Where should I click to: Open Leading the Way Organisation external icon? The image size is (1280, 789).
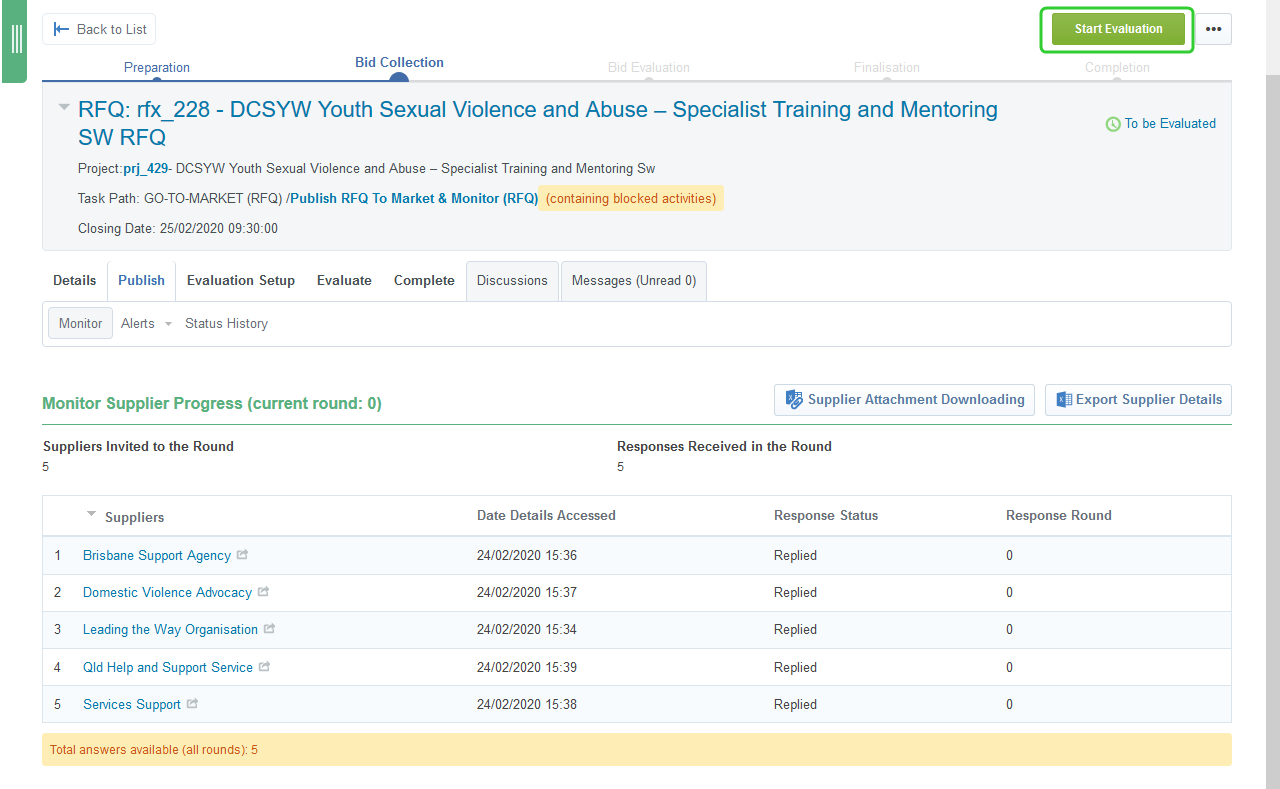coord(269,629)
